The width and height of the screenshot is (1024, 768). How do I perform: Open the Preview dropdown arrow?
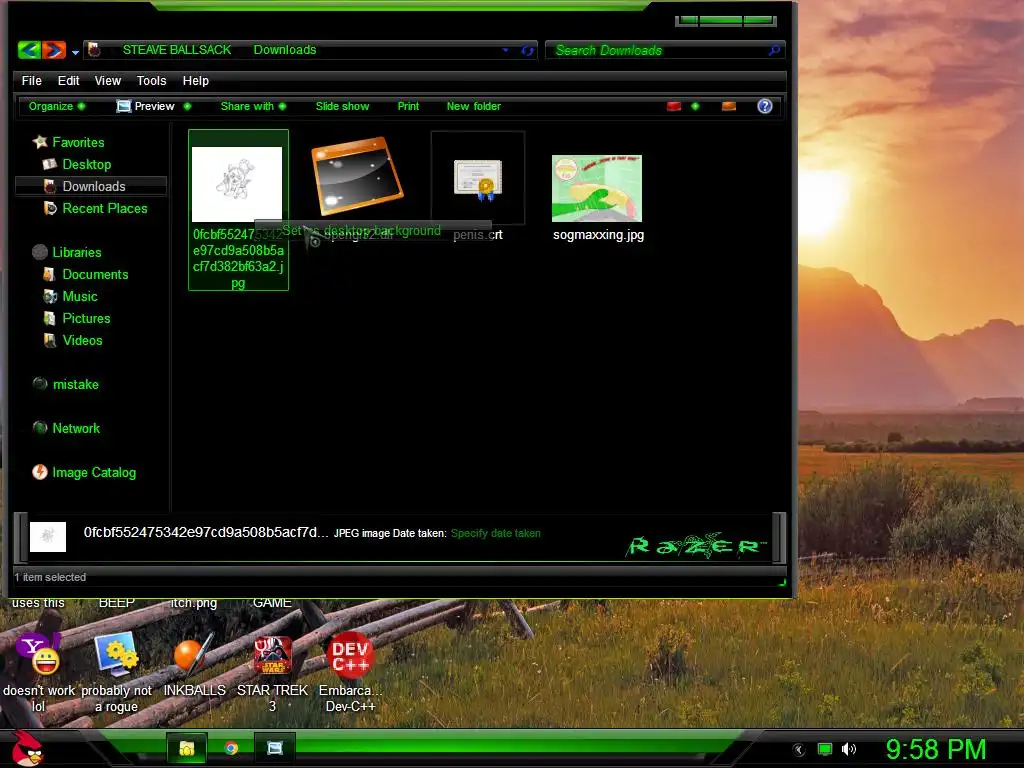point(187,106)
